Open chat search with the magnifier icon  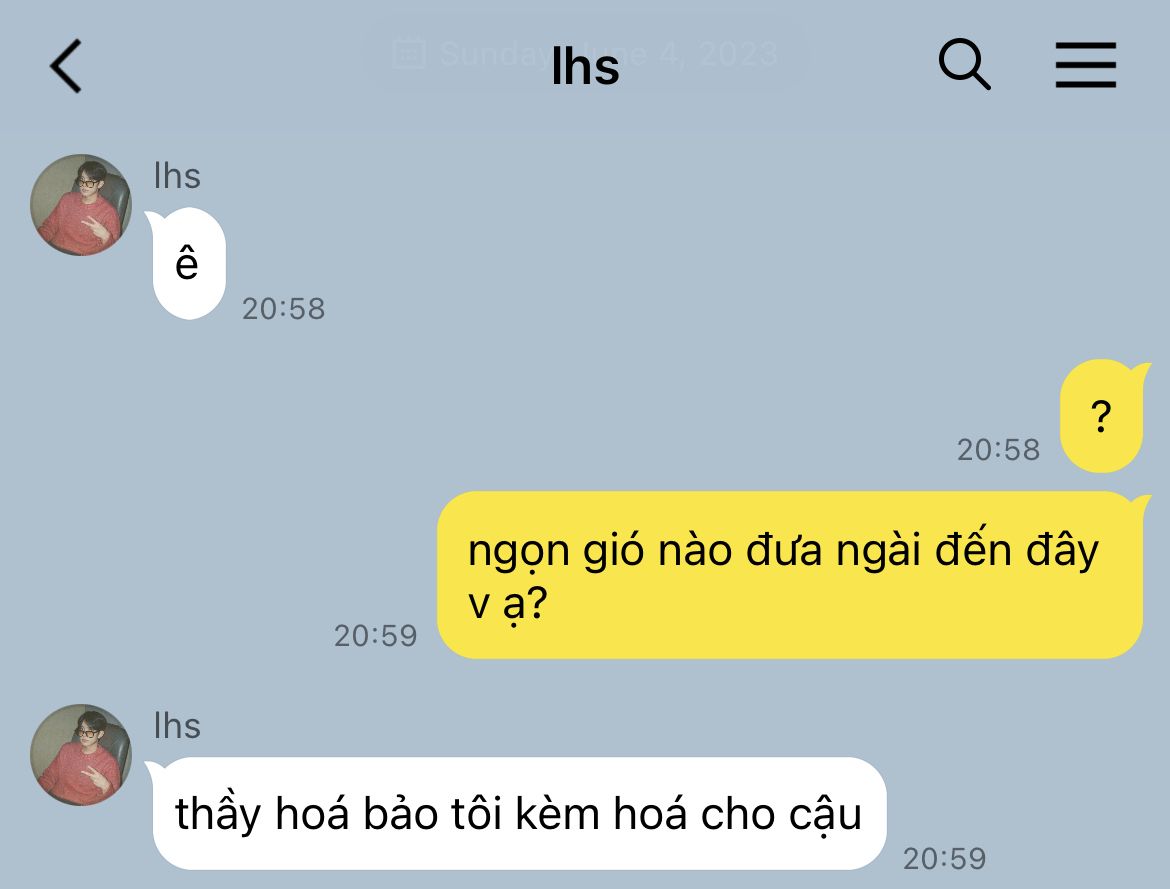964,65
